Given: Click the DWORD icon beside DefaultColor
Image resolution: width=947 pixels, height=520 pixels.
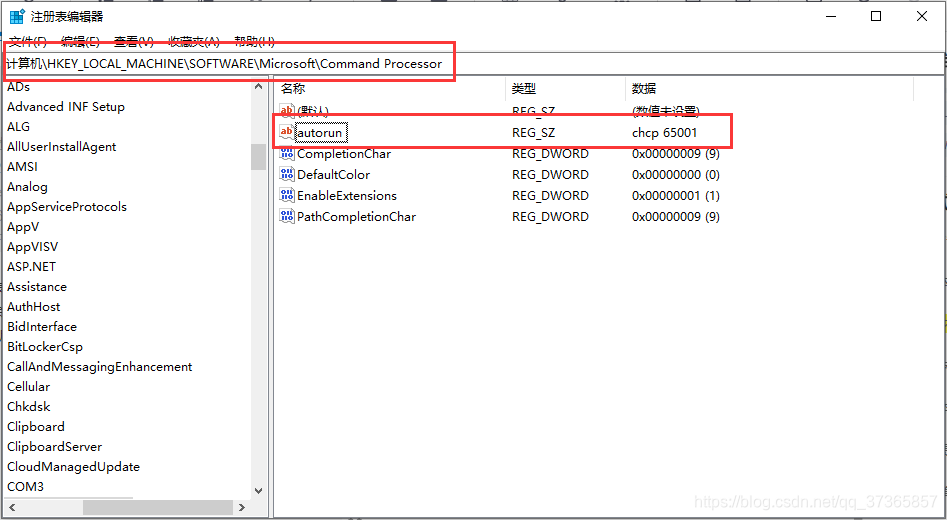Looking at the screenshot, I should (x=287, y=175).
